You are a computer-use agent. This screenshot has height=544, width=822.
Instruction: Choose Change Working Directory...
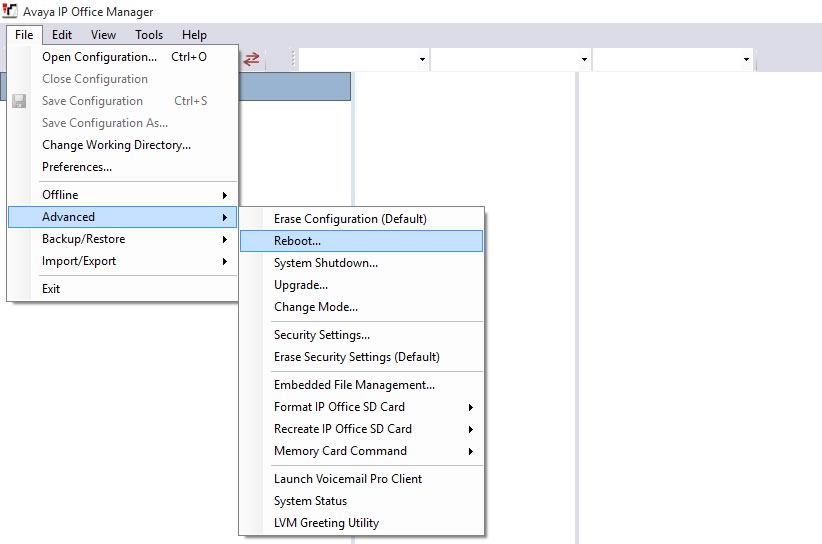123,145
